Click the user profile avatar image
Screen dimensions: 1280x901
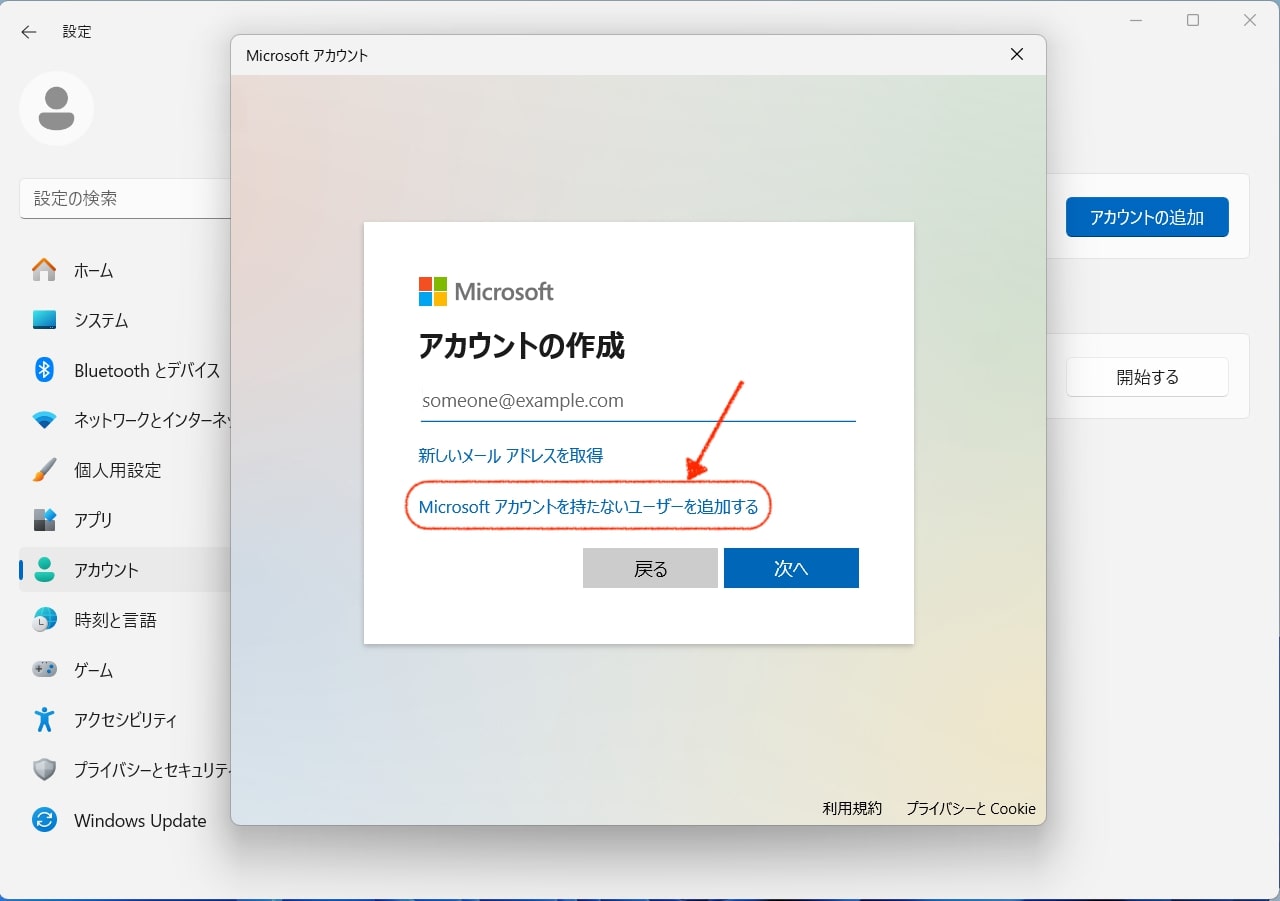(56, 108)
